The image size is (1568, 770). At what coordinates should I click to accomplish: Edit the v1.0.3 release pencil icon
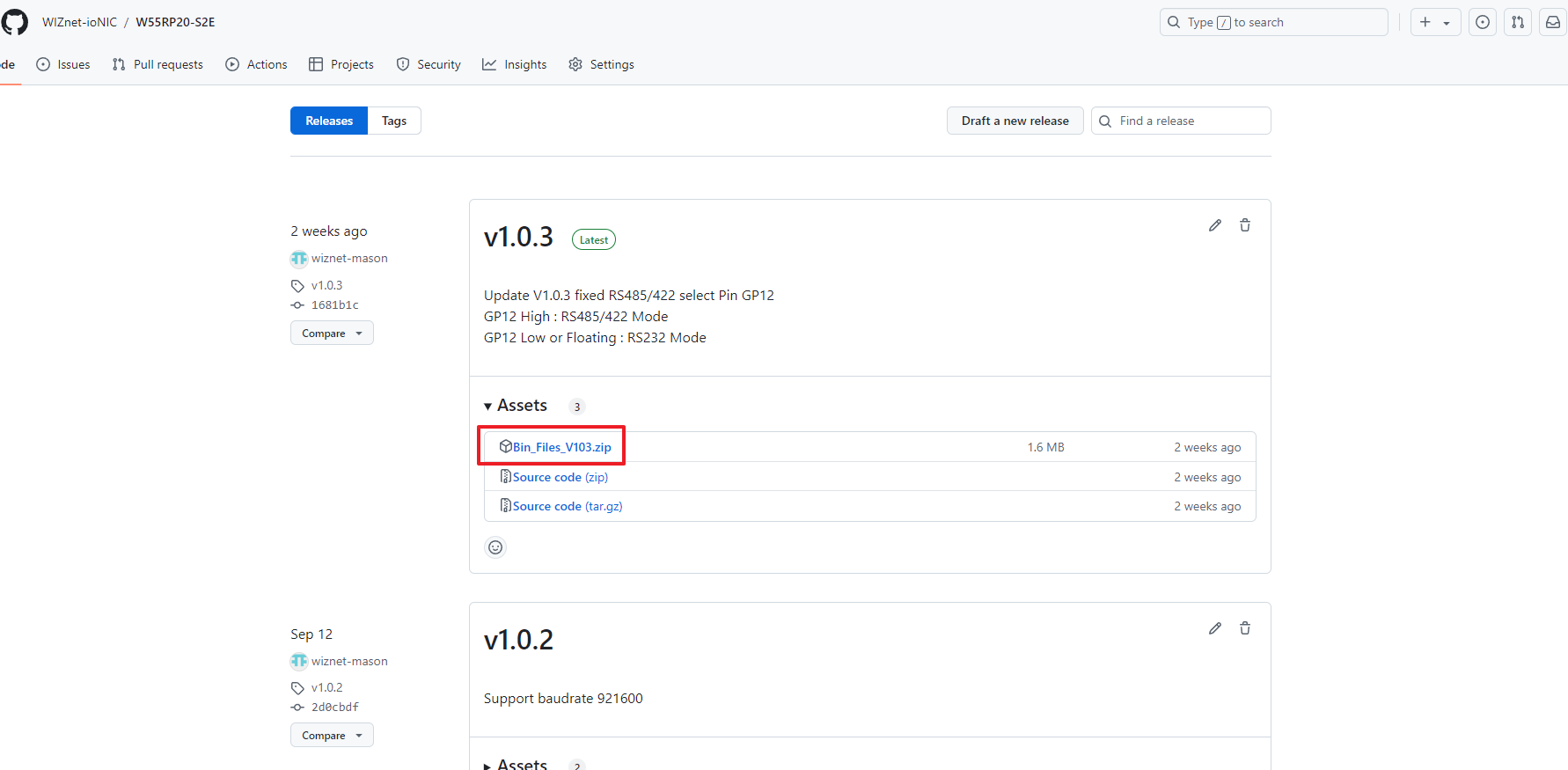[x=1215, y=225]
